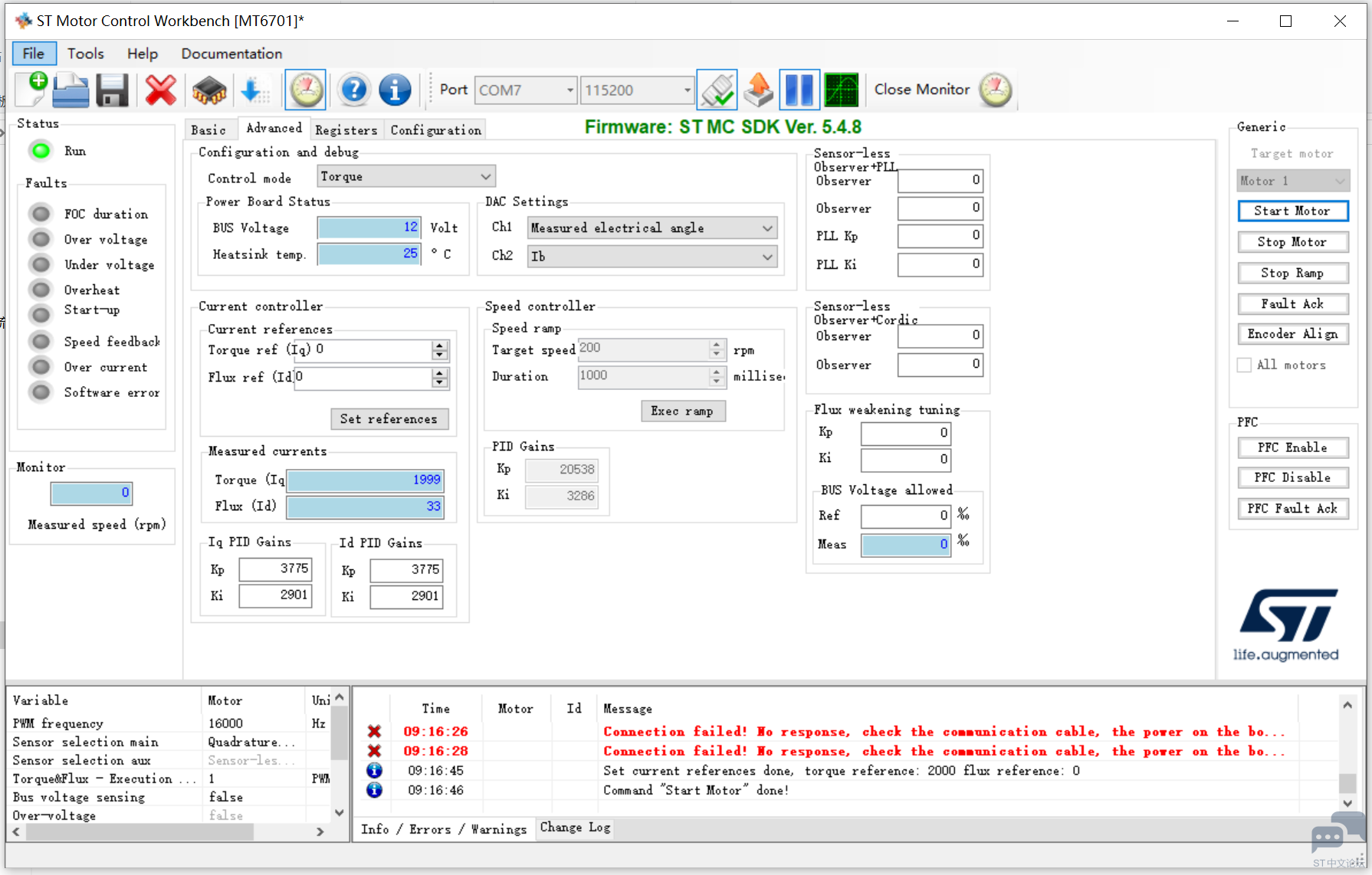This screenshot has height=875, width=1372.
Task: Click the Save floppy disk icon
Action: 112,90
